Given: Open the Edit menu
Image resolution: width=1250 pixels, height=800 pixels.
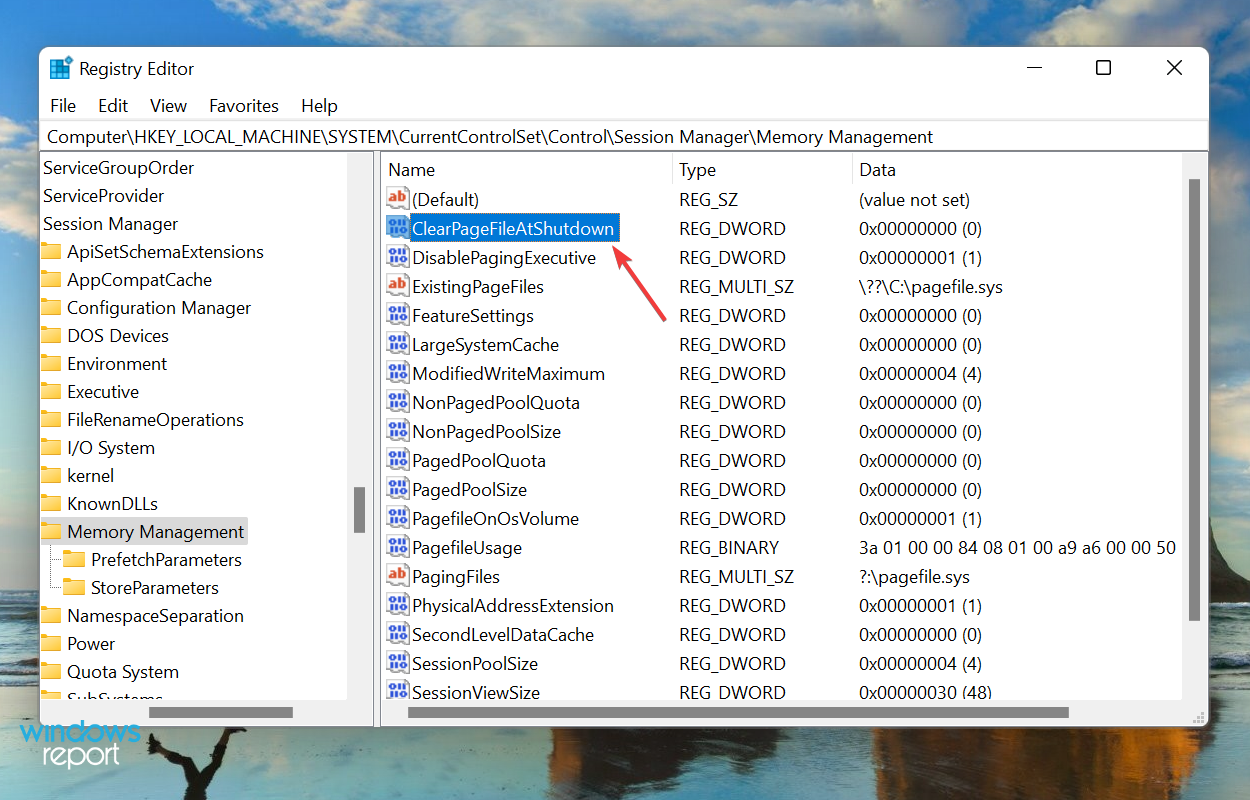Looking at the screenshot, I should [112, 105].
